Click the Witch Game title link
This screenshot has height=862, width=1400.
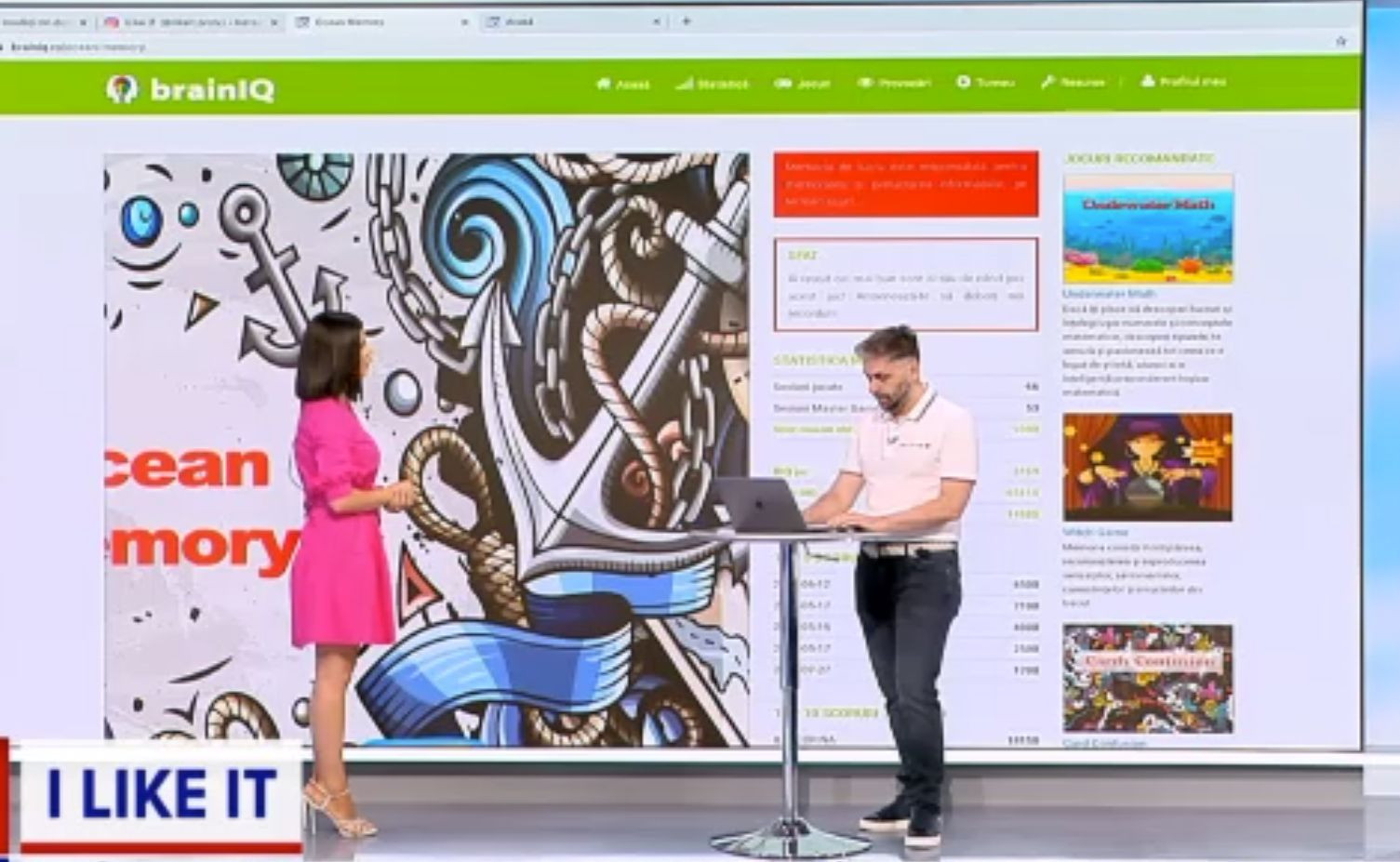coord(1095,533)
